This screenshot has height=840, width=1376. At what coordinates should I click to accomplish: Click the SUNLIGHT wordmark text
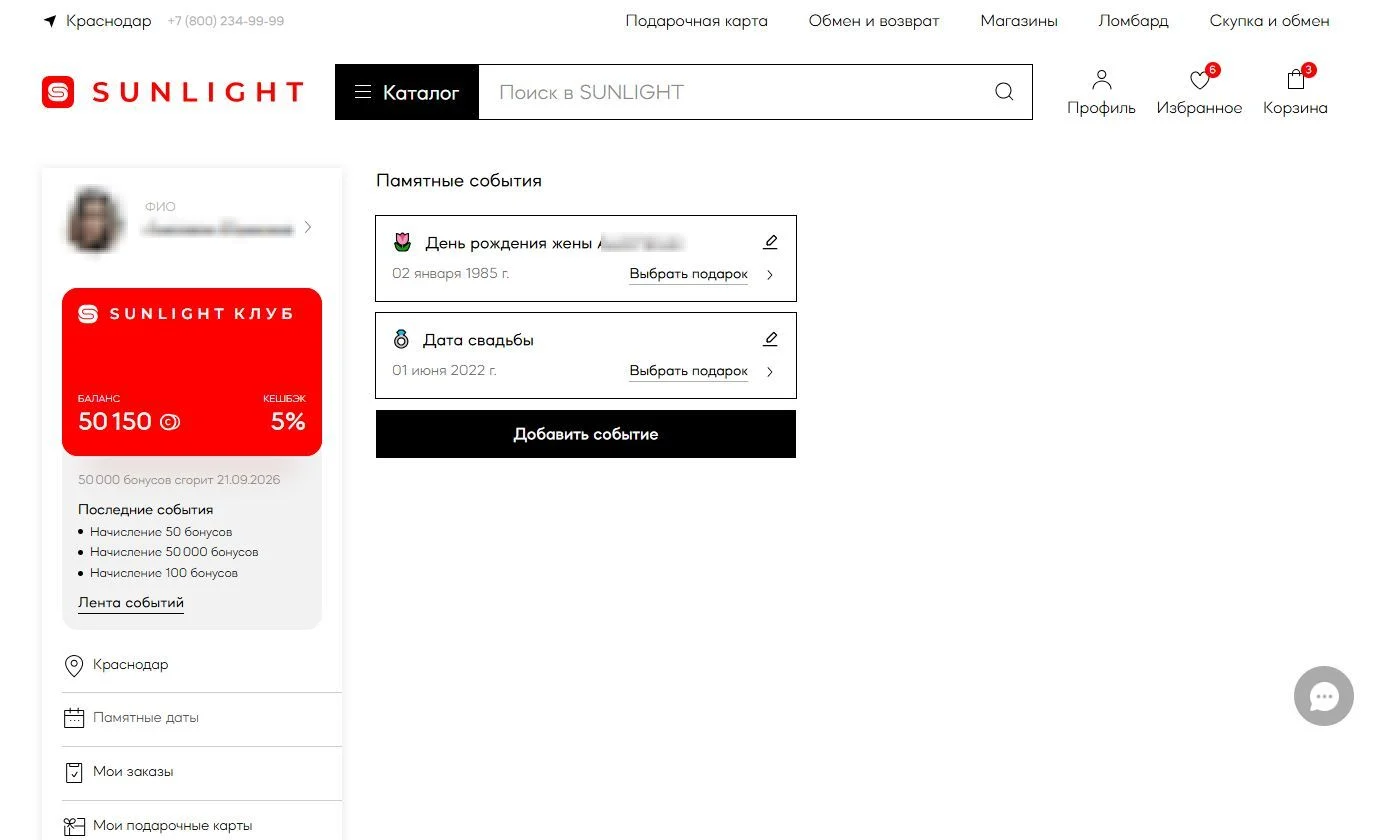[197, 92]
